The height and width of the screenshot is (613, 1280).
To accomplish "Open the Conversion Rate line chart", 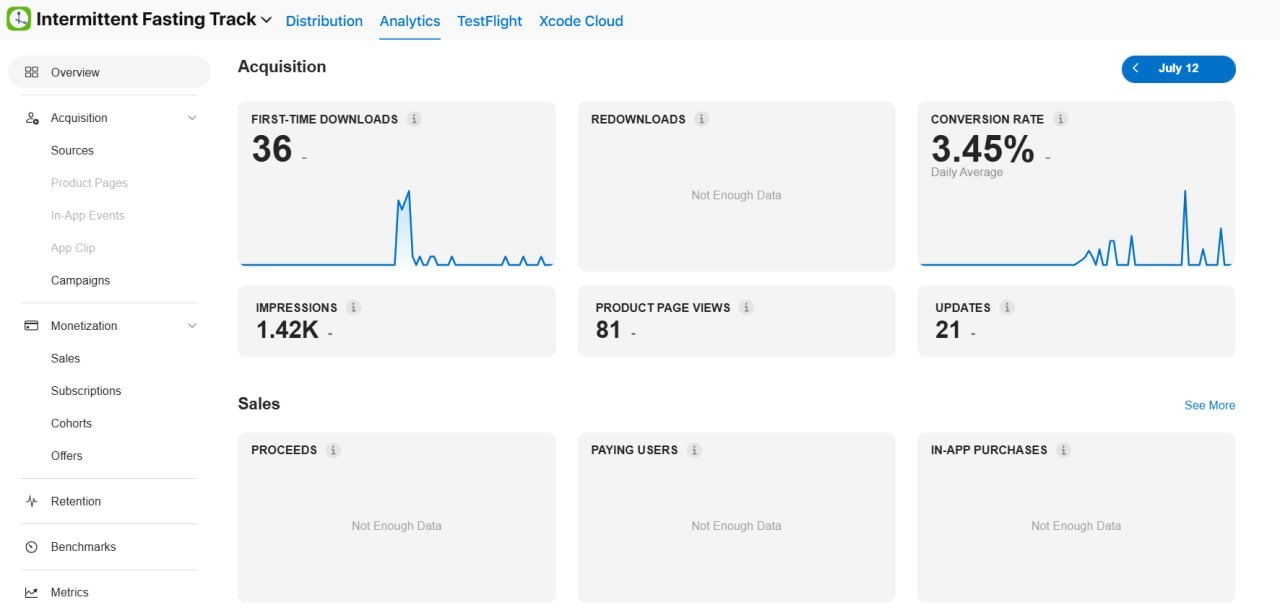I will click(x=1076, y=228).
